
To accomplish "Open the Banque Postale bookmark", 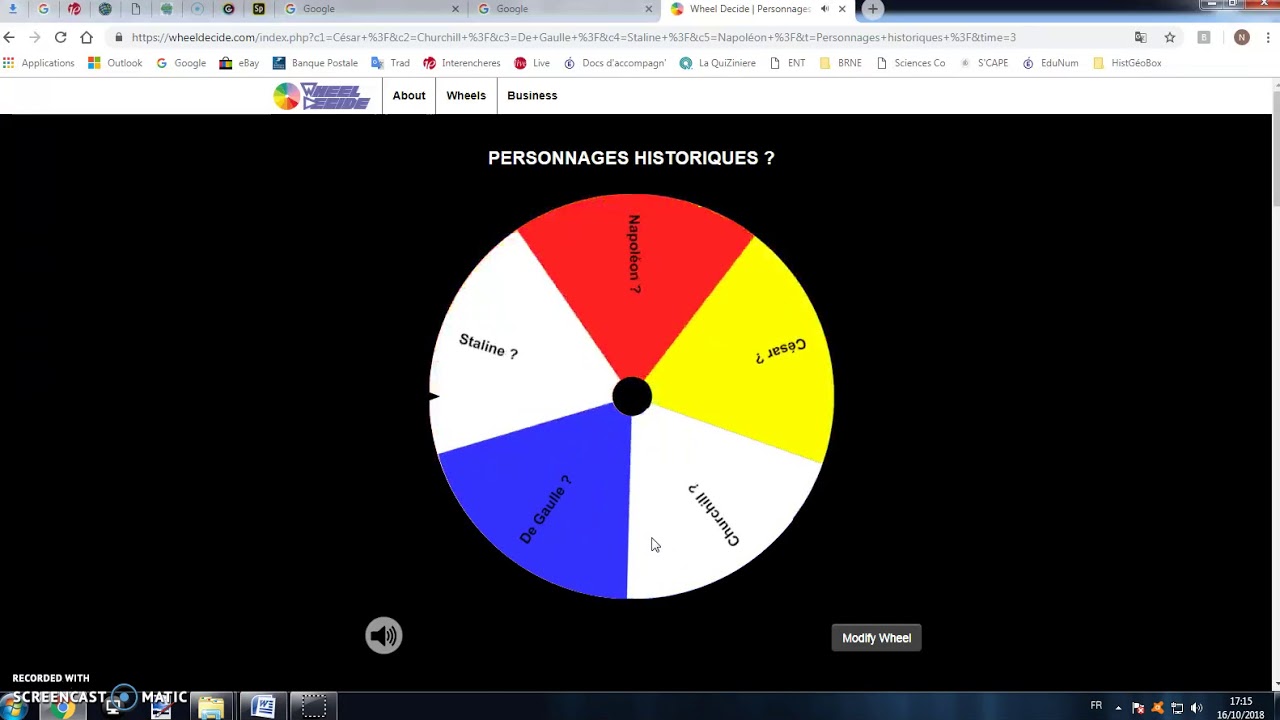I will 315,63.
